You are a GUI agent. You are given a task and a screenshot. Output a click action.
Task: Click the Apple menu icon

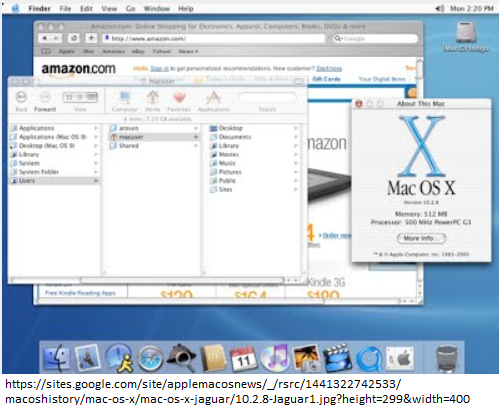click(15, 8)
